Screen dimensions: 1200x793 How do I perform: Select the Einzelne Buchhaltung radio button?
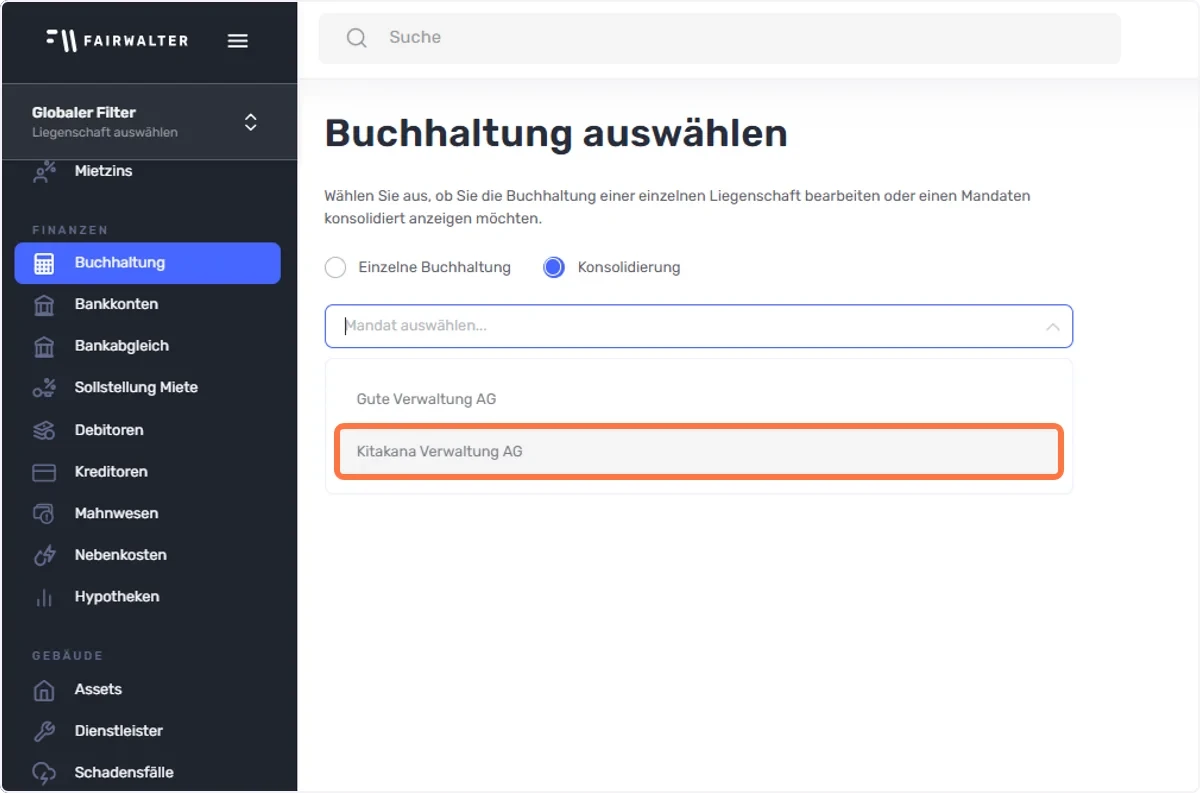click(336, 268)
